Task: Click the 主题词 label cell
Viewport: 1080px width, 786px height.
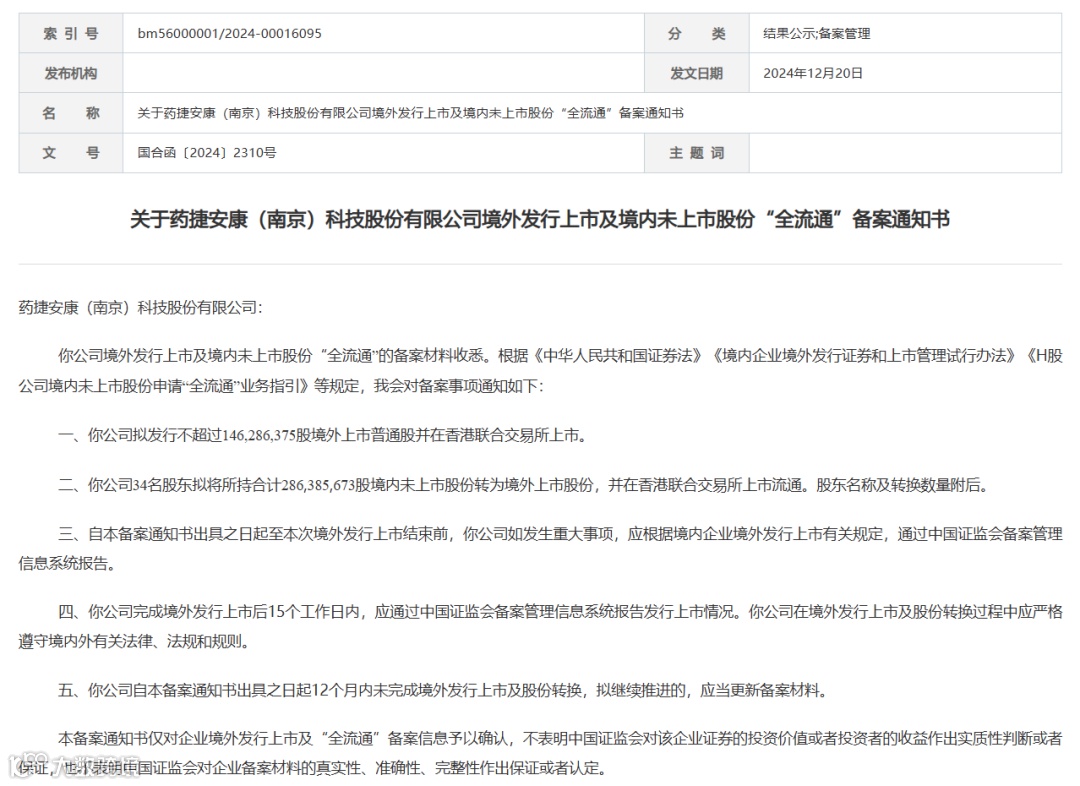Action: (x=696, y=153)
